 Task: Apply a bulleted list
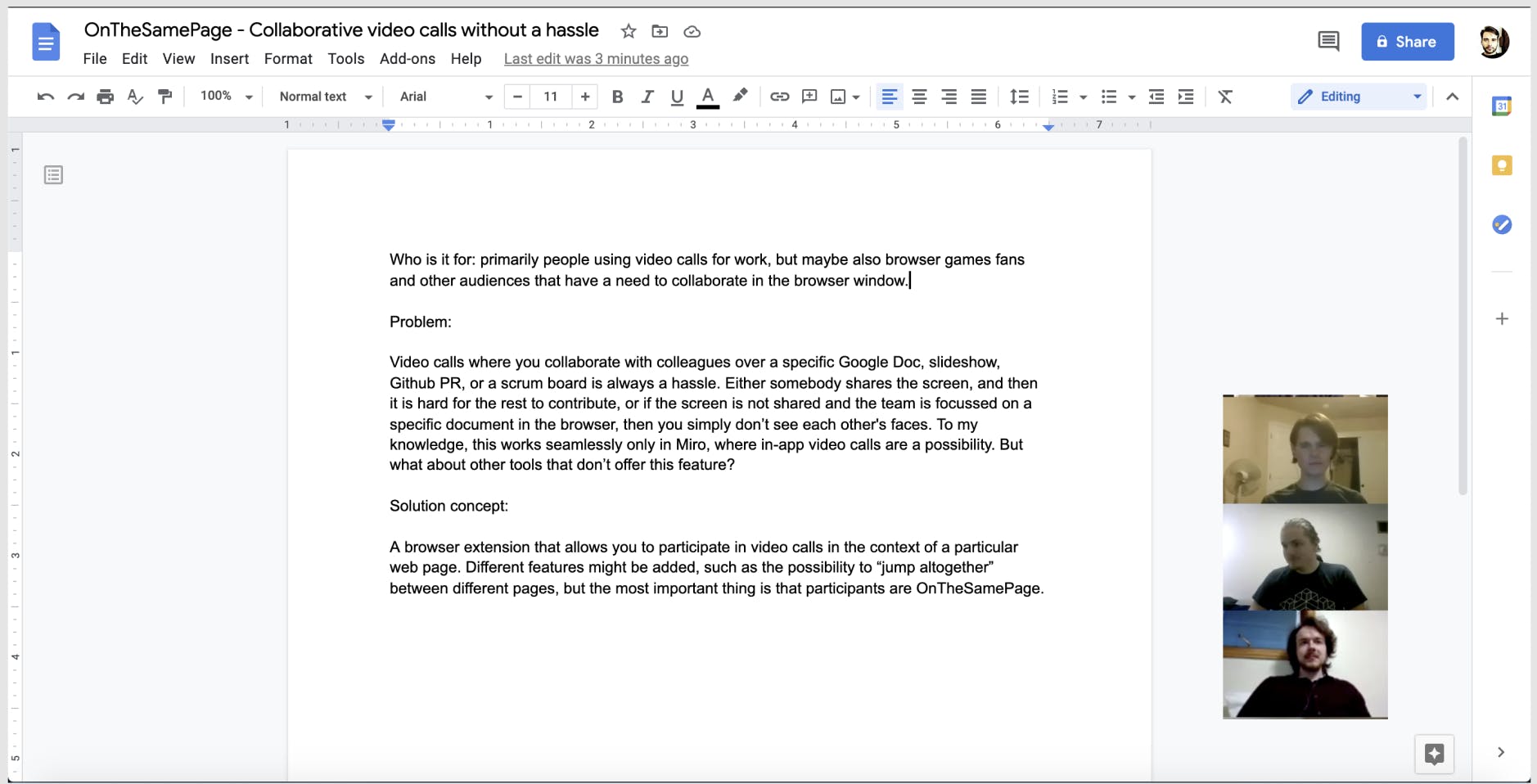click(x=1109, y=97)
